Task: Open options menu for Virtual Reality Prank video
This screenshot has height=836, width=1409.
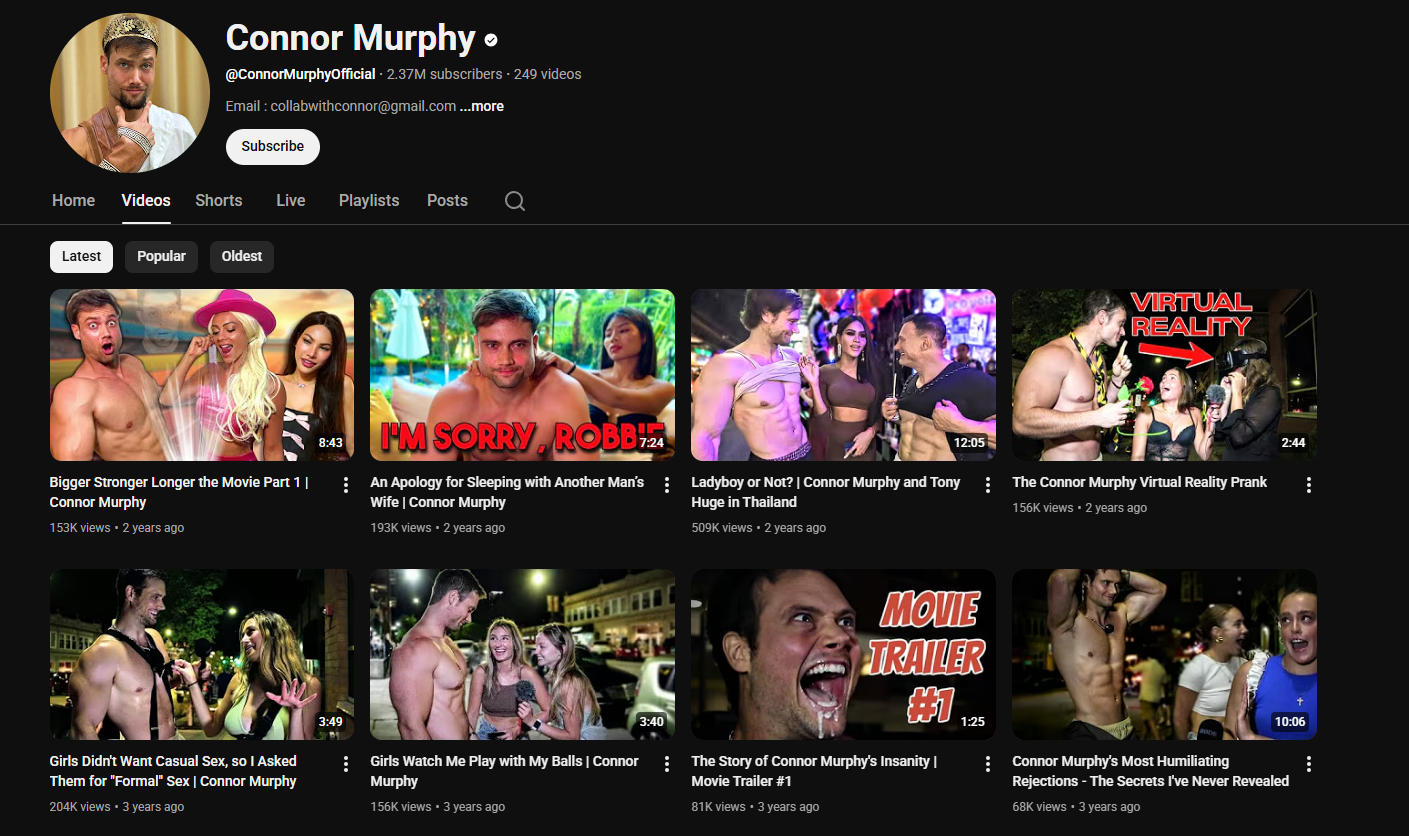Action: (1308, 485)
